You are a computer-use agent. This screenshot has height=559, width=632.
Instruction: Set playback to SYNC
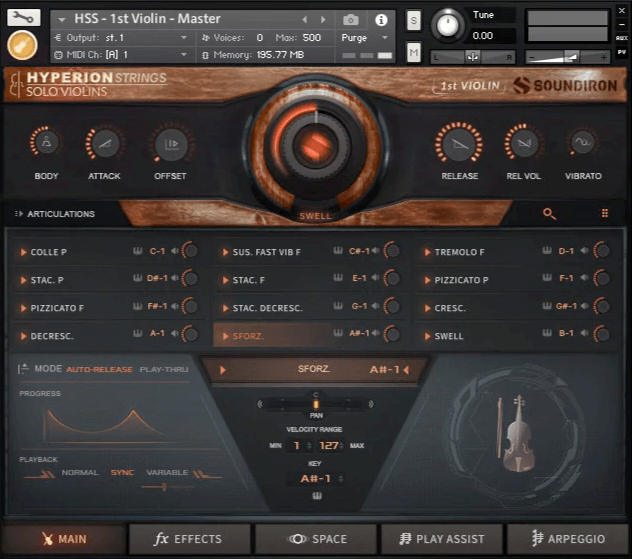(122, 472)
